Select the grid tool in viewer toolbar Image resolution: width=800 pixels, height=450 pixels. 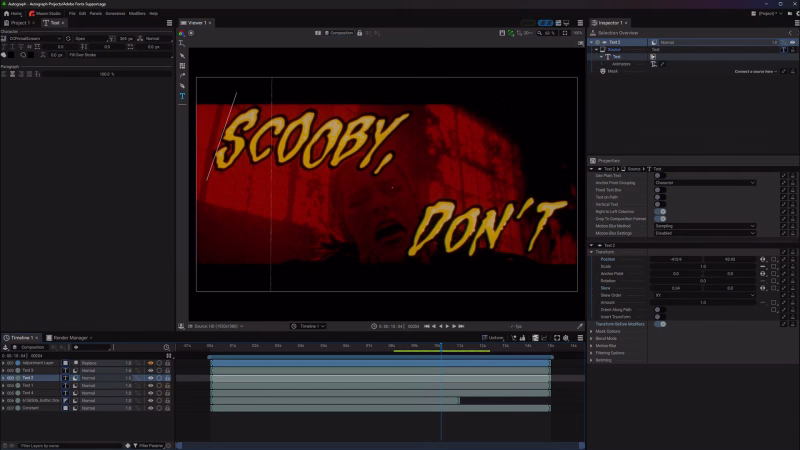(182, 66)
